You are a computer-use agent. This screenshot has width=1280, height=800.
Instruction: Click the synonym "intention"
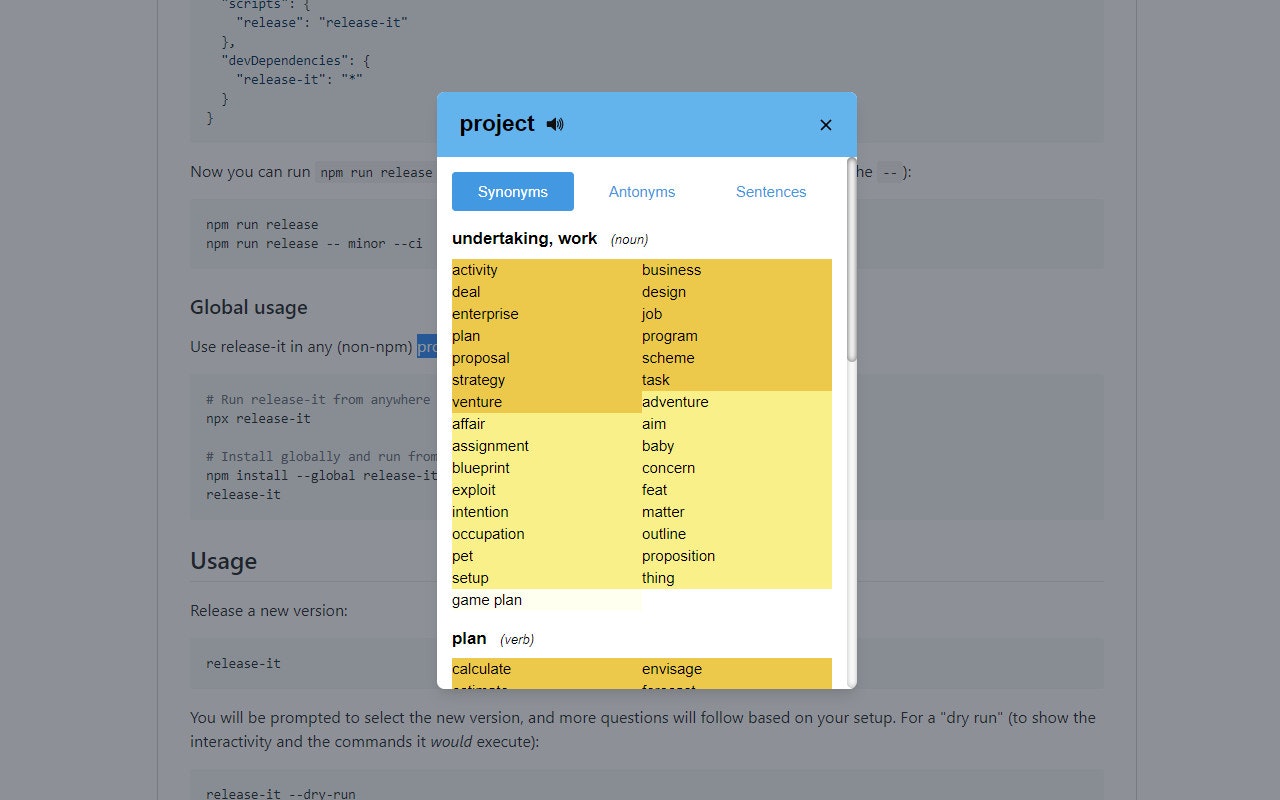pos(480,512)
